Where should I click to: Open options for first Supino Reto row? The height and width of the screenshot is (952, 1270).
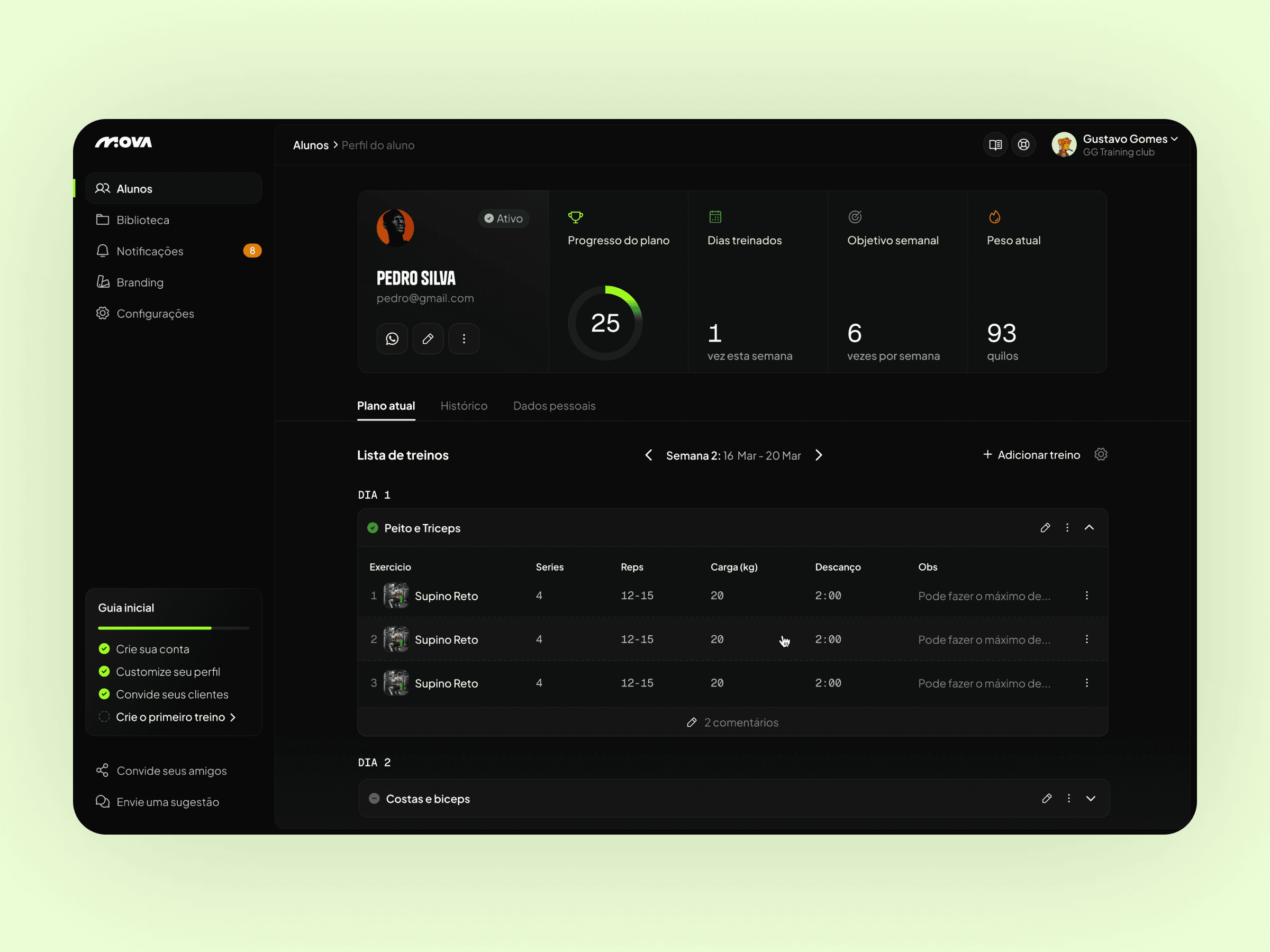point(1087,596)
